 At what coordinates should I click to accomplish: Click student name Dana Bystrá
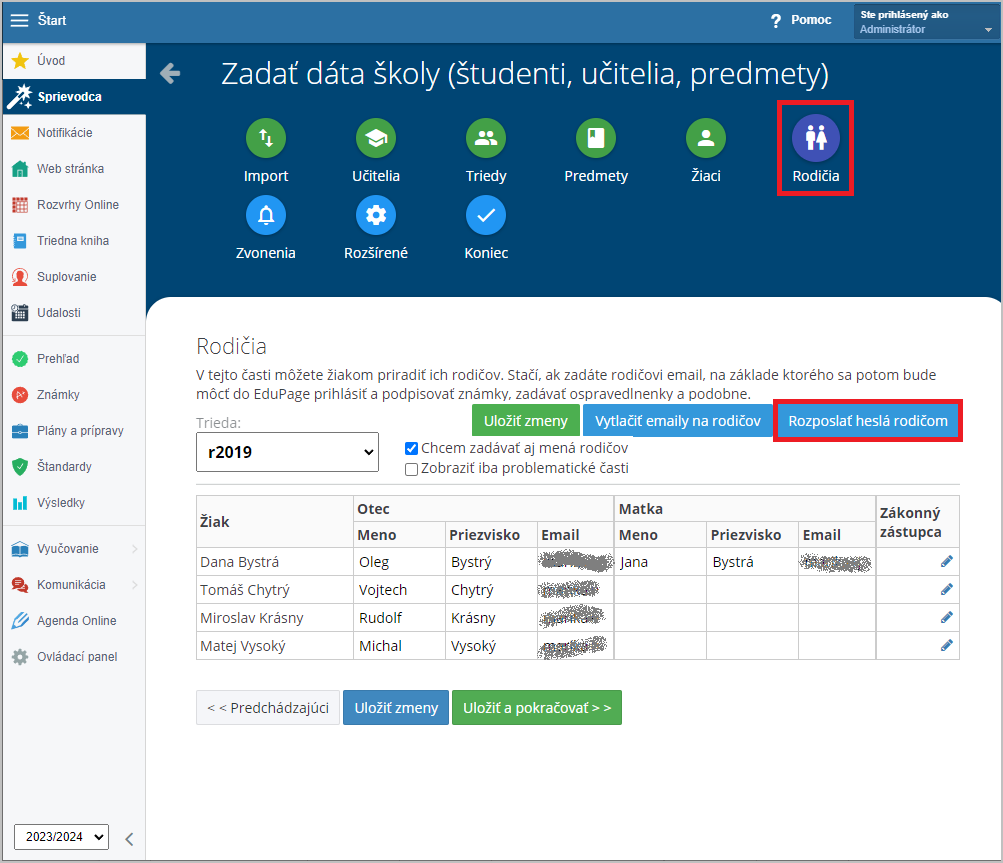tap(239, 562)
